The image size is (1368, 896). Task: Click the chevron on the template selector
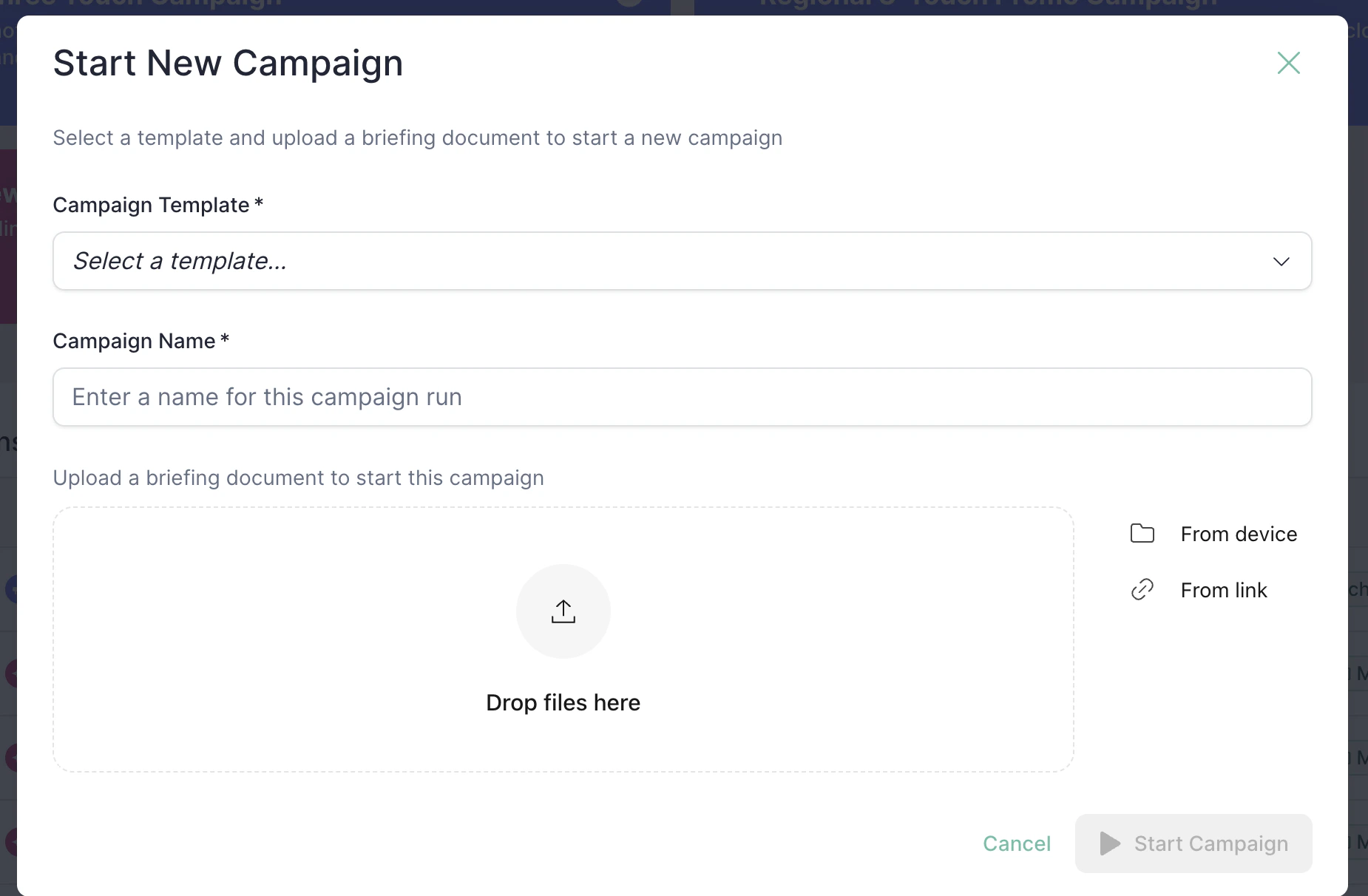coord(1281,261)
